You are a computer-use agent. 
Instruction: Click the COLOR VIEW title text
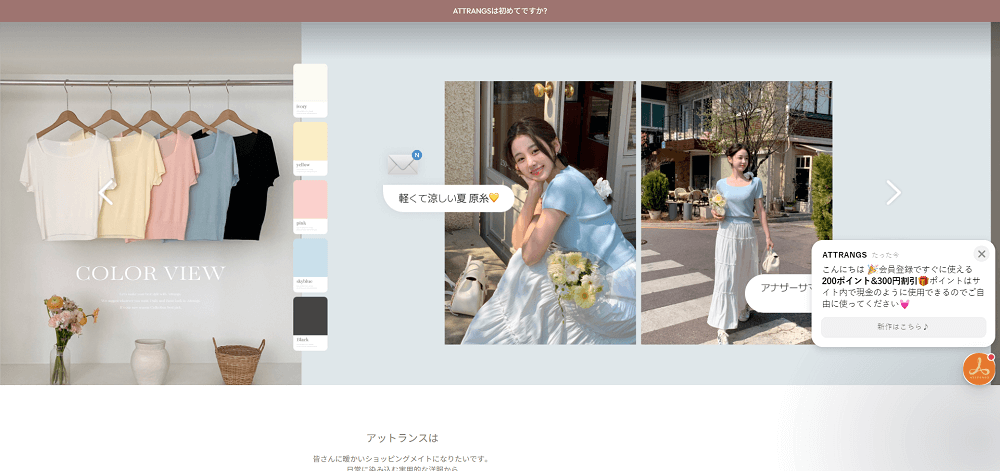(x=151, y=273)
